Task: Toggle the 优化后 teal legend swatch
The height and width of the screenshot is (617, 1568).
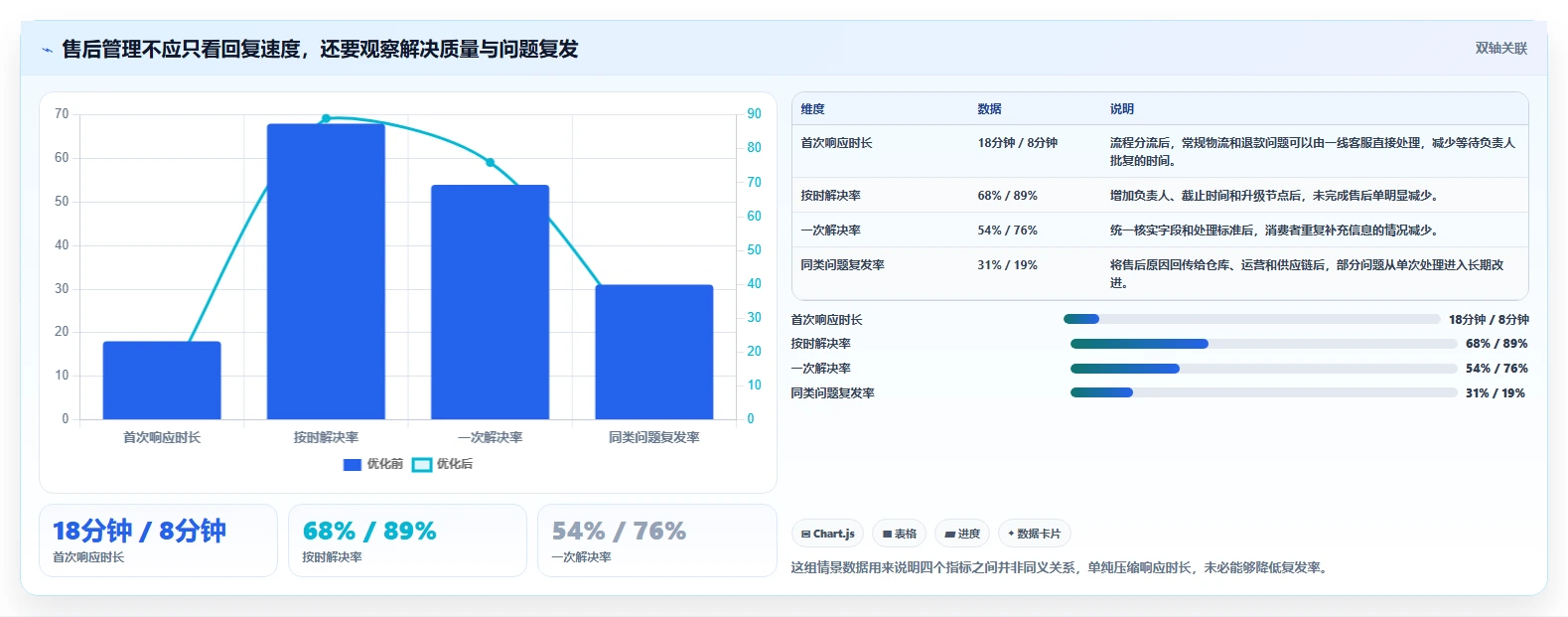Action: (x=422, y=465)
